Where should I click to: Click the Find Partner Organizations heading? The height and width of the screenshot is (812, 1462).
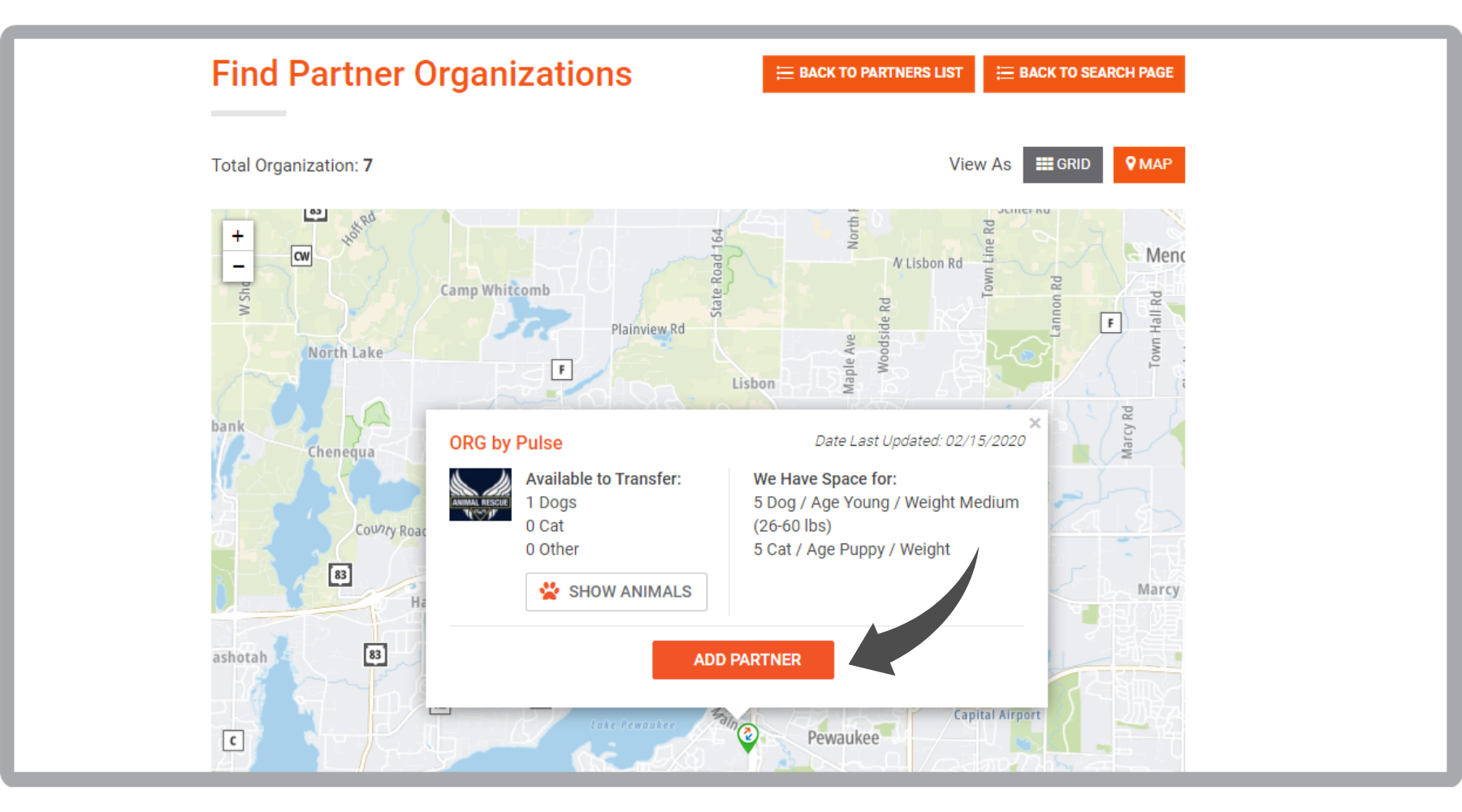click(x=422, y=74)
